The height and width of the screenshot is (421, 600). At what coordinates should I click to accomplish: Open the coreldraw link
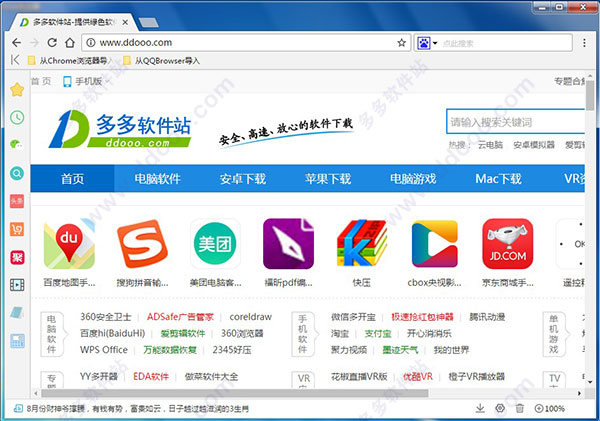coord(251,317)
